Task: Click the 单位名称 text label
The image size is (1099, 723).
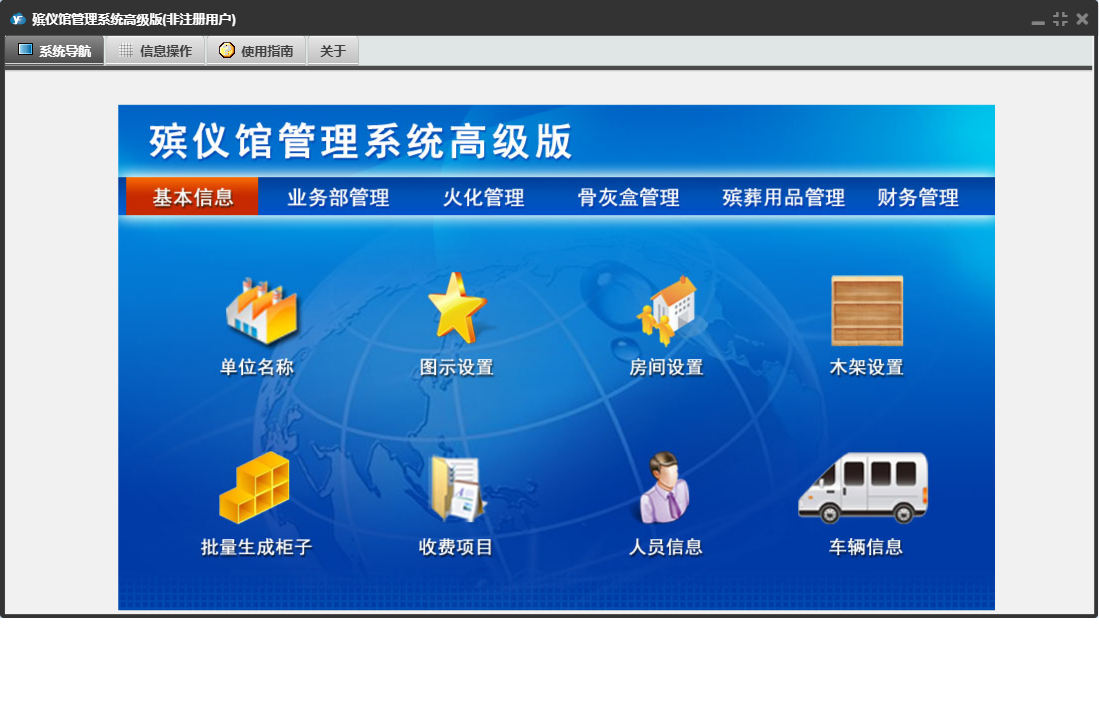Action: pyautogui.click(x=257, y=367)
